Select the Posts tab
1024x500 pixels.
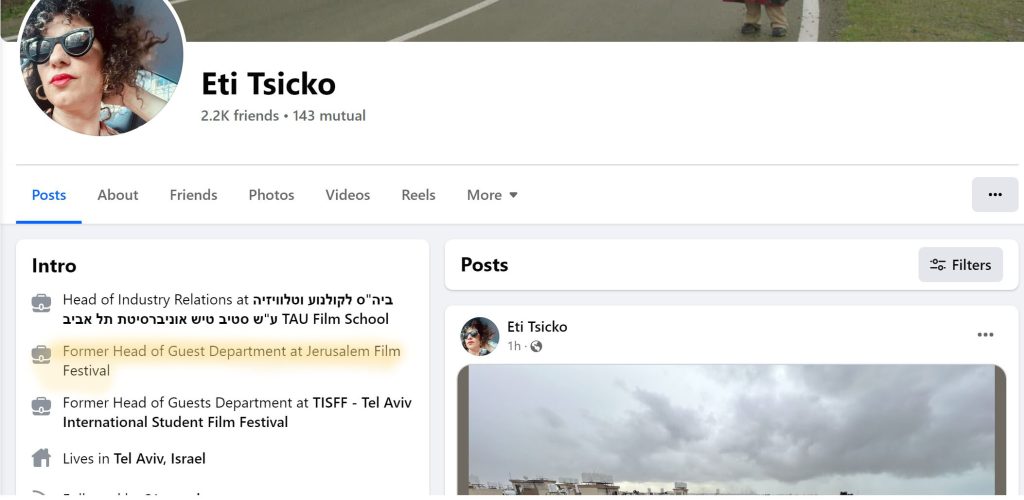point(49,195)
